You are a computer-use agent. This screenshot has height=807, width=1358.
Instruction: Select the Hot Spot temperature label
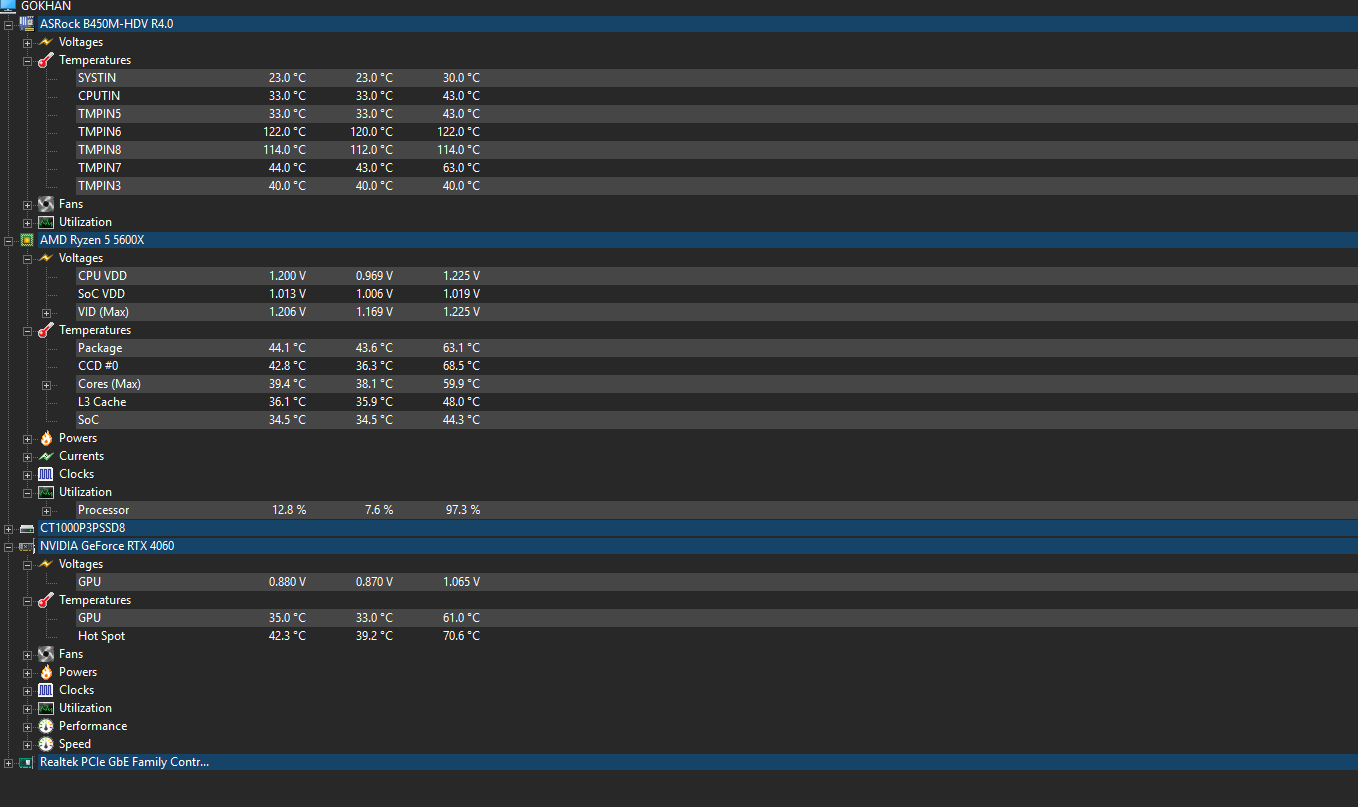point(102,636)
